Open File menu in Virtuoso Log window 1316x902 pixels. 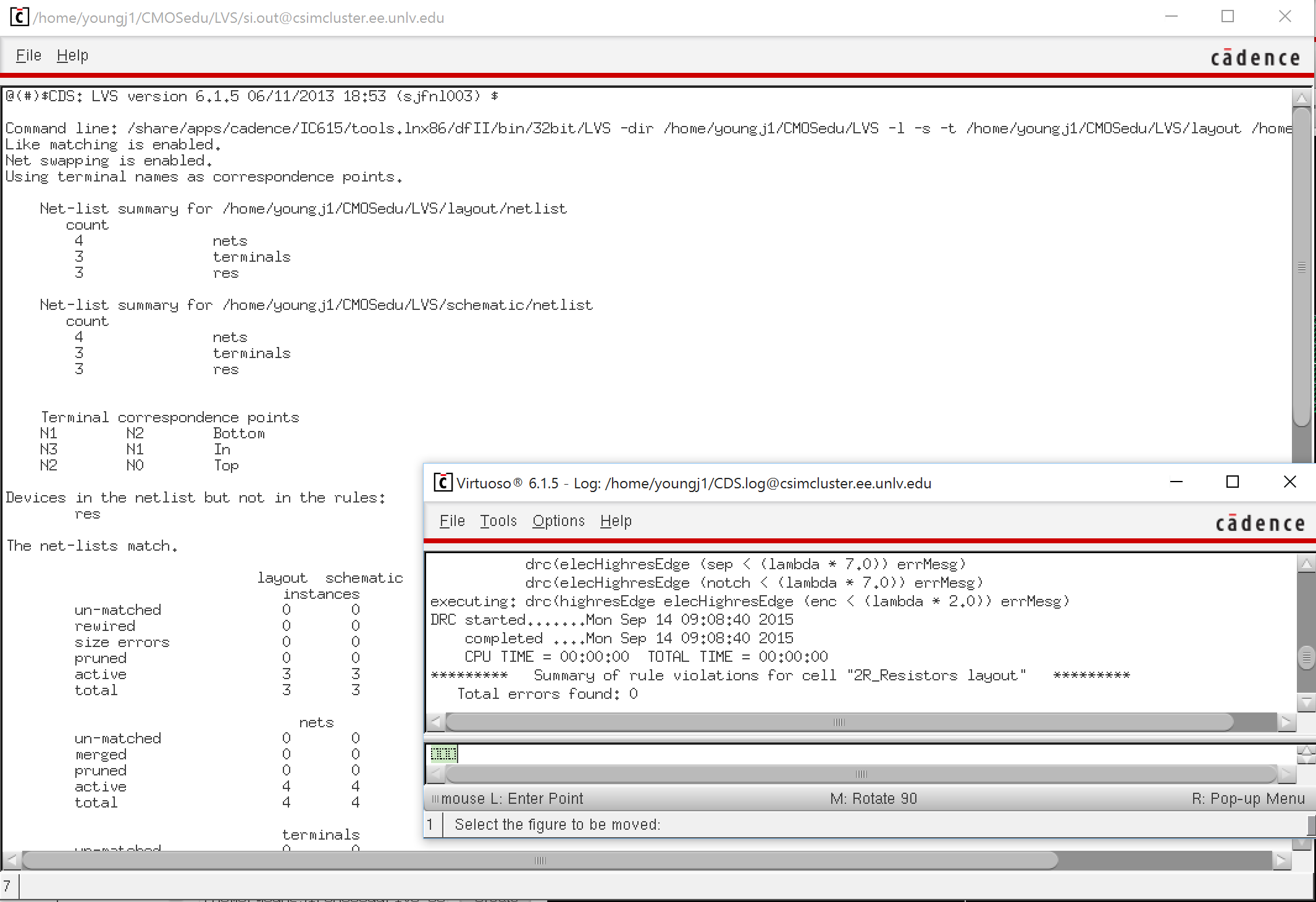pos(452,521)
